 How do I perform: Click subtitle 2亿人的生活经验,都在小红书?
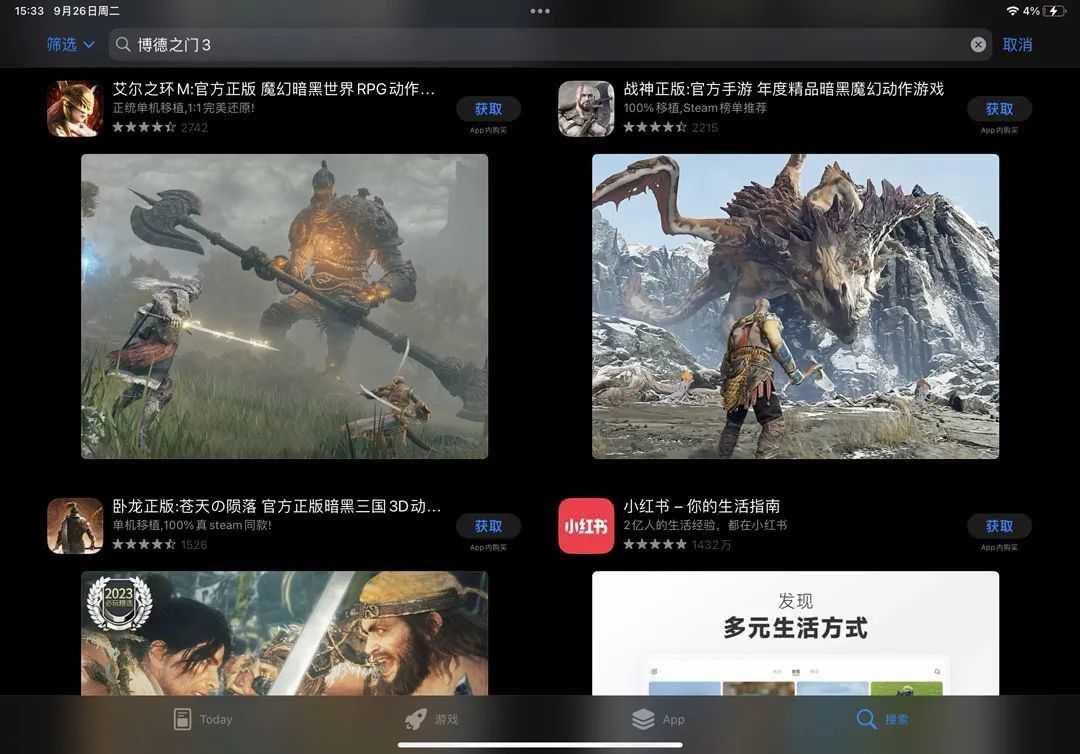pyautogui.click(x=705, y=525)
